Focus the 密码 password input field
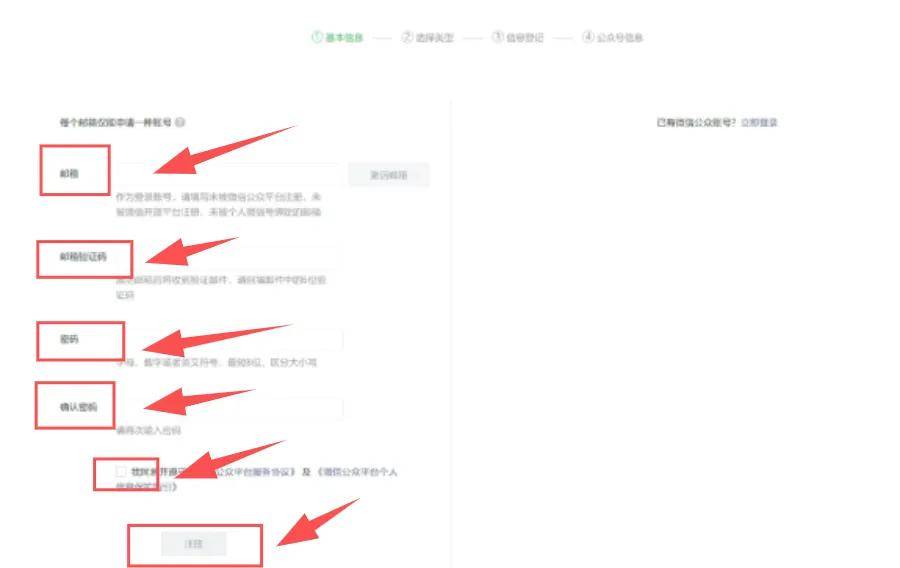The height and width of the screenshot is (568, 900). click(x=230, y=340)
